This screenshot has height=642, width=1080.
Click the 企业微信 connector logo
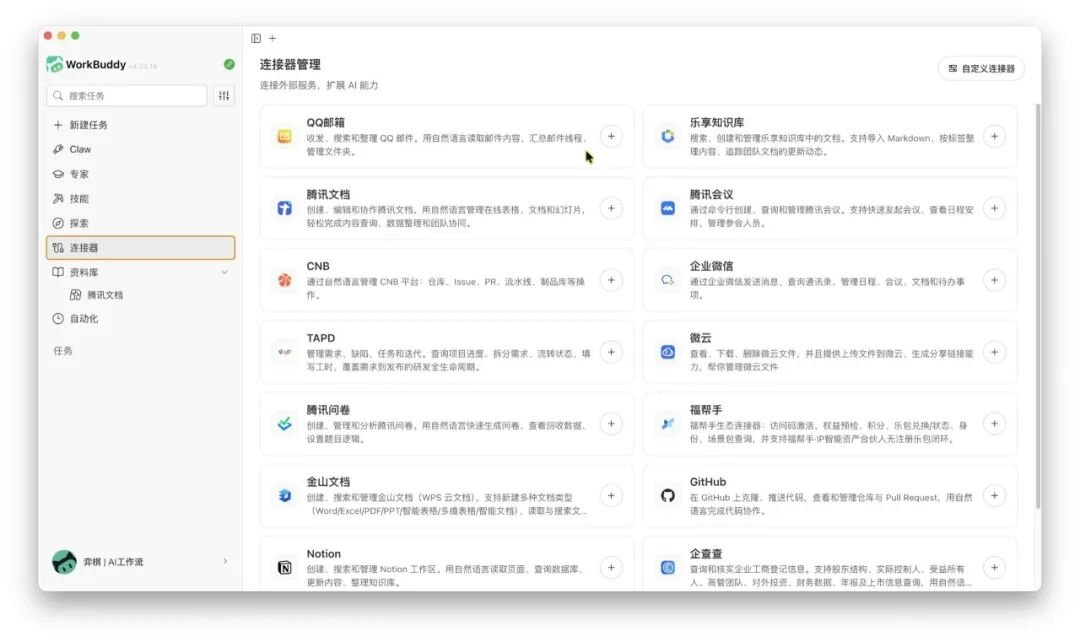coord(667,280)
